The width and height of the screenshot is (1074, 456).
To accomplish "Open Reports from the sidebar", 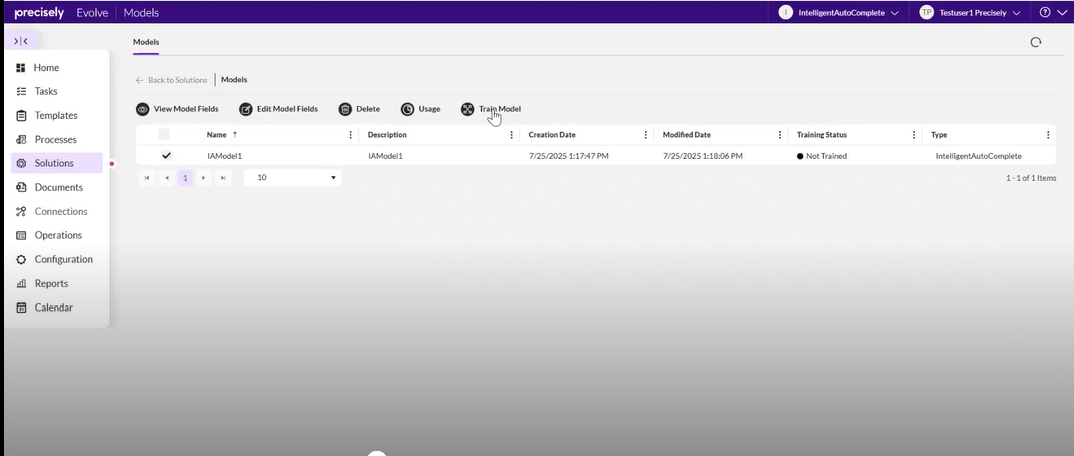I will (51, 283).
